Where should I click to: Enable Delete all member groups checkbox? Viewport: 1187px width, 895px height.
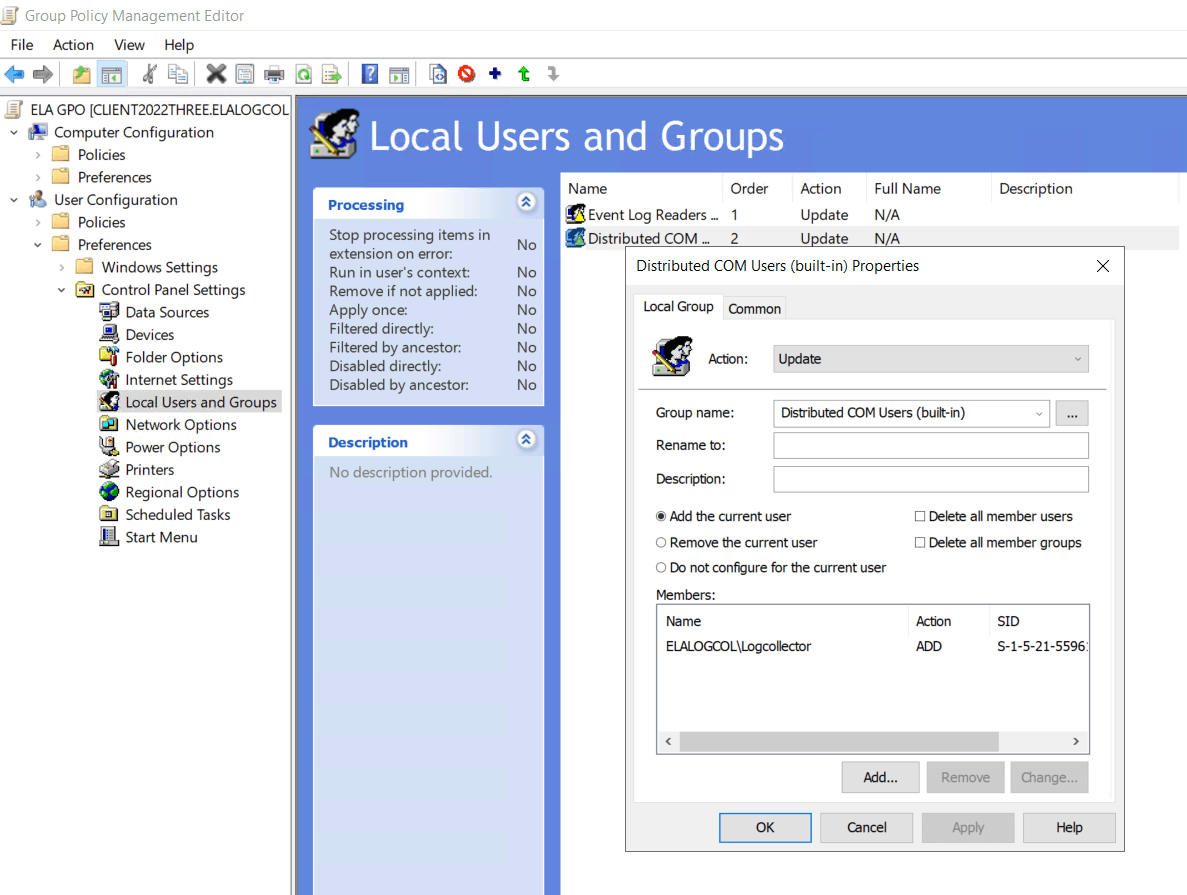coord(920,543)
